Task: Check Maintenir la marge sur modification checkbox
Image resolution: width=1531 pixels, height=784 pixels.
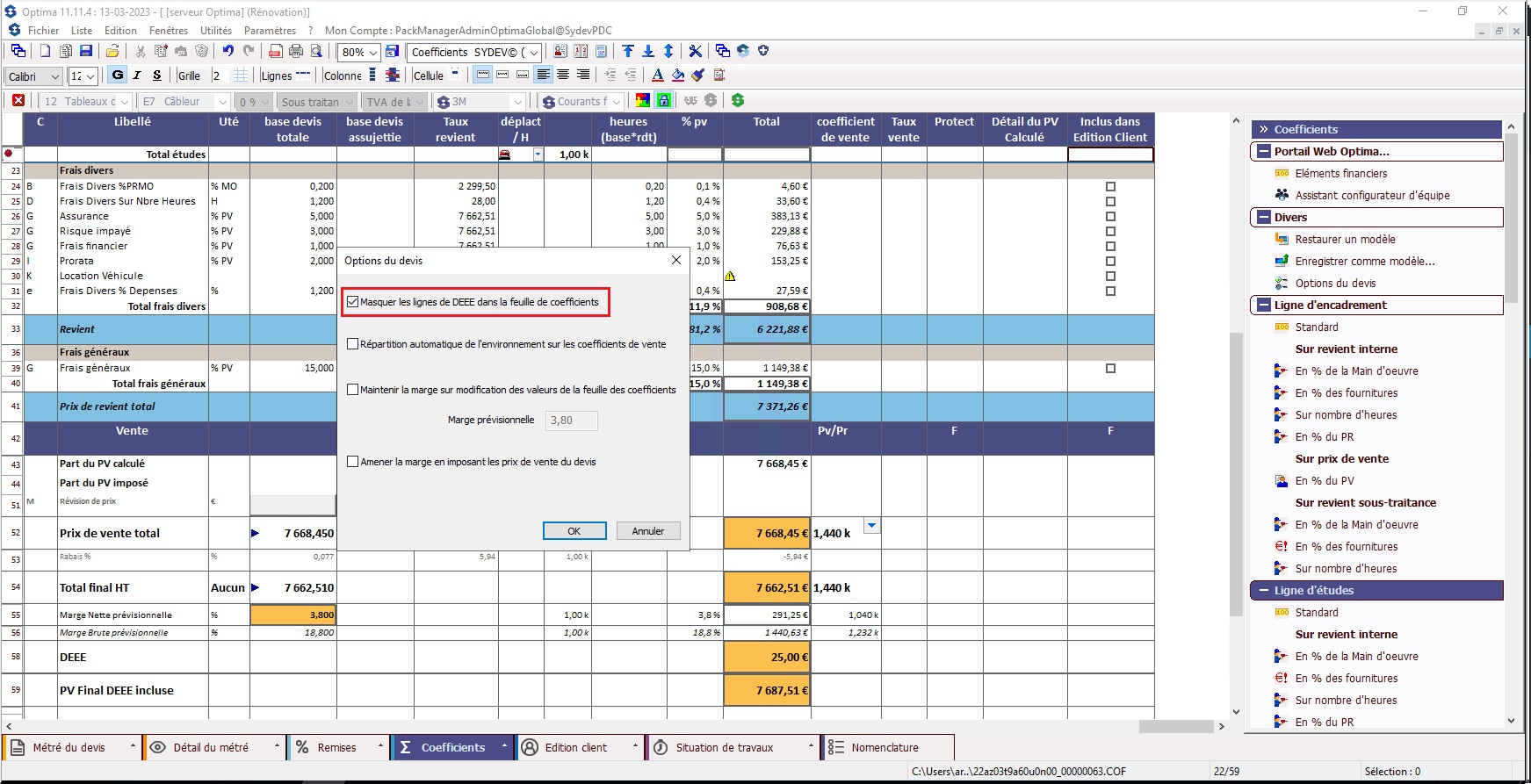Action: click(353, 390)
